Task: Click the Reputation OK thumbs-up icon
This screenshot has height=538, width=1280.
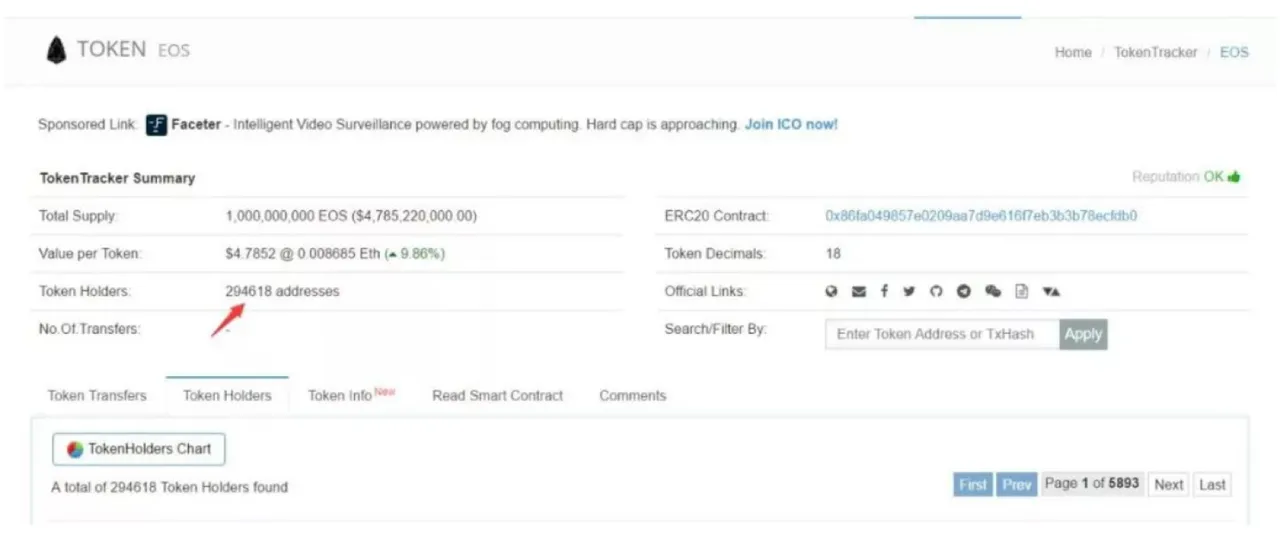Action: pyautogui.click(x=1234, y=177)
